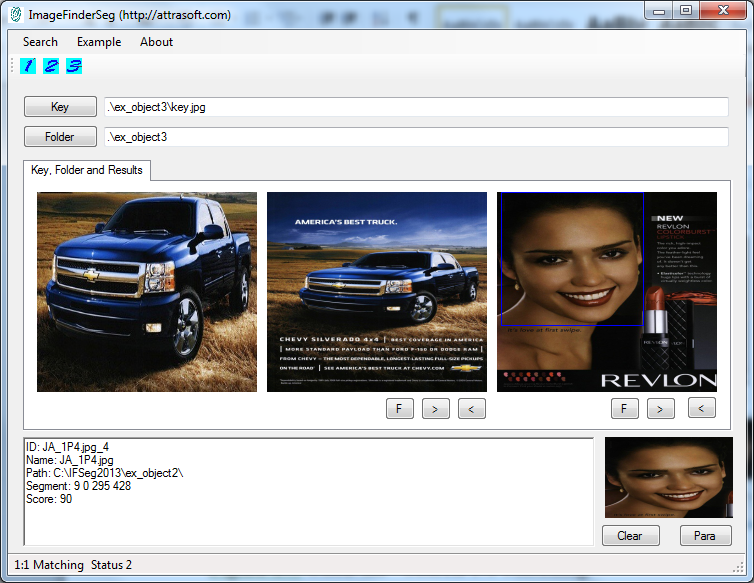This screenshot has width=754, height=583.
Task: Go to previous result under the Revlon image
Action: [702, 408]
